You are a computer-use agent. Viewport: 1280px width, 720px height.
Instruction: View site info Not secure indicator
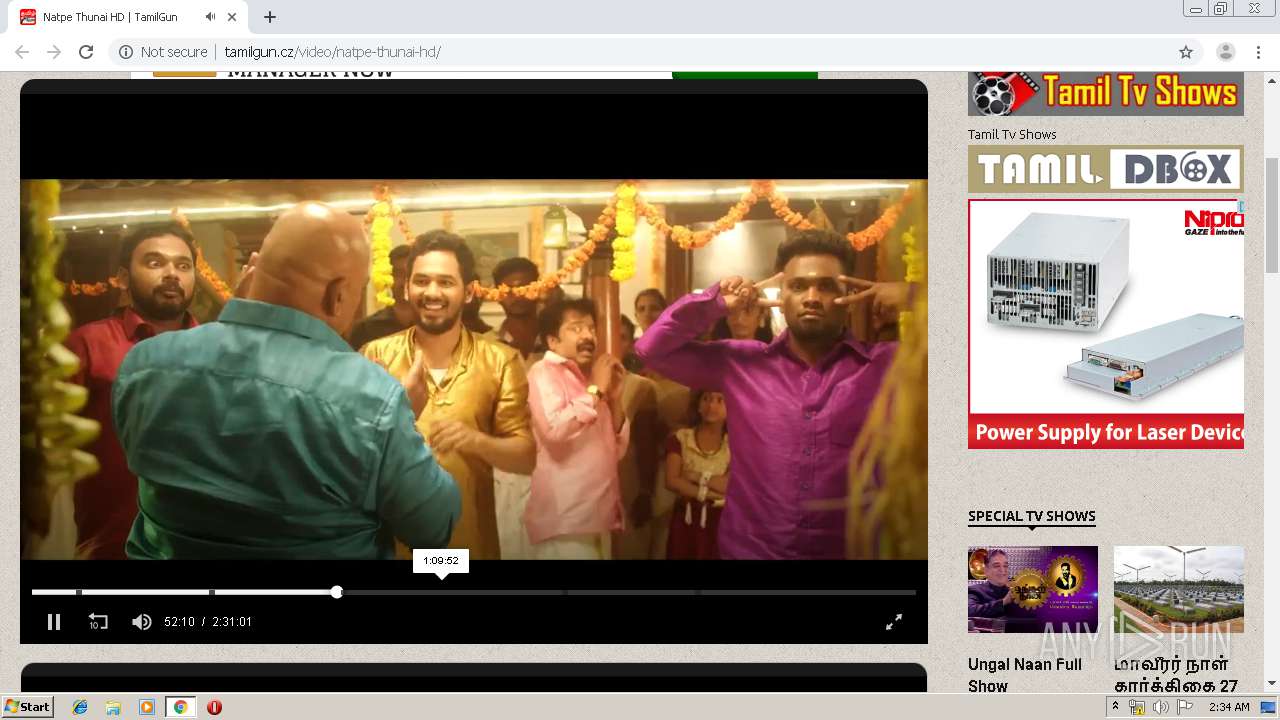[163, 52]
